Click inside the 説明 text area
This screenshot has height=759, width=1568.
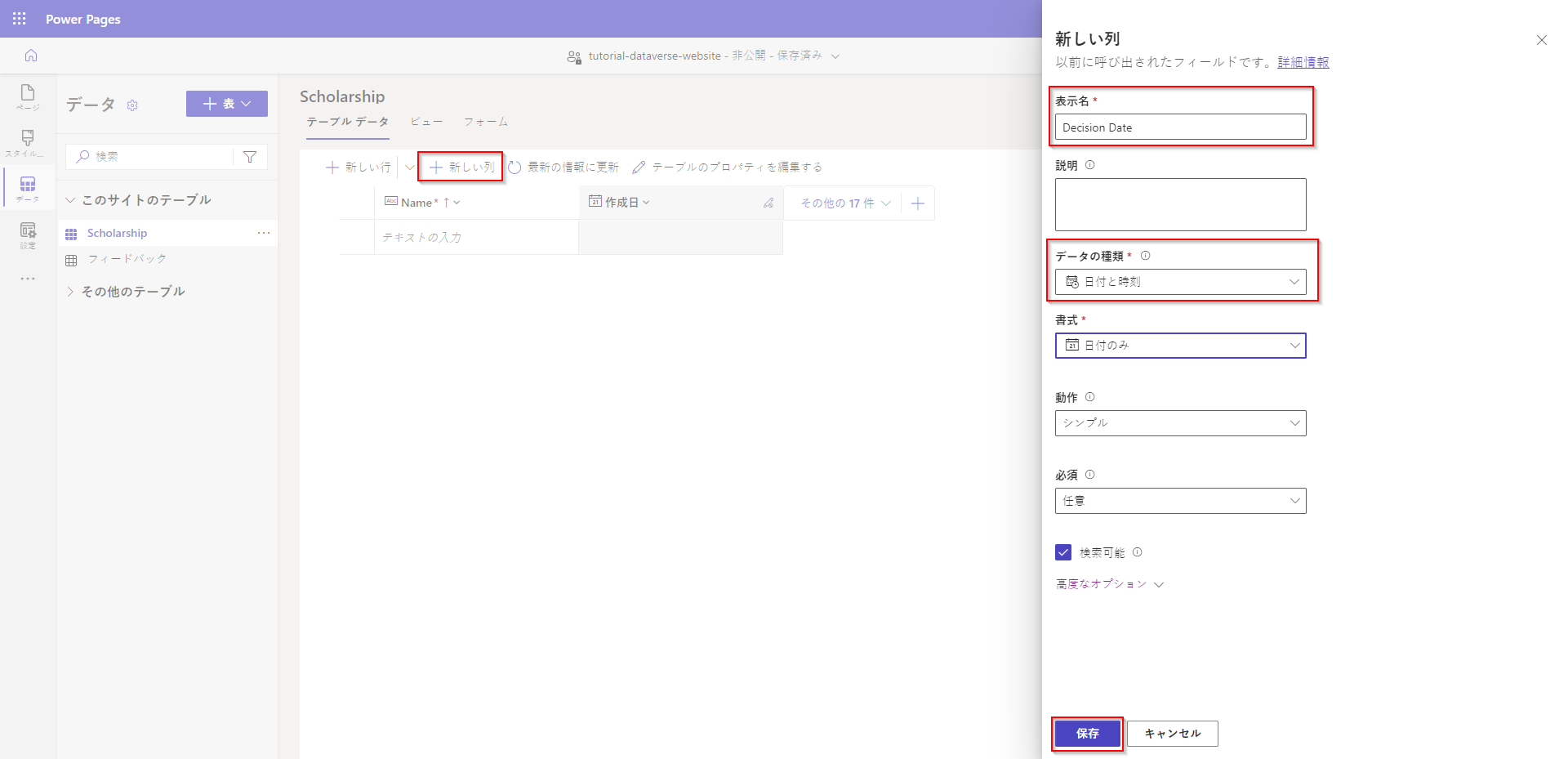1179,204
